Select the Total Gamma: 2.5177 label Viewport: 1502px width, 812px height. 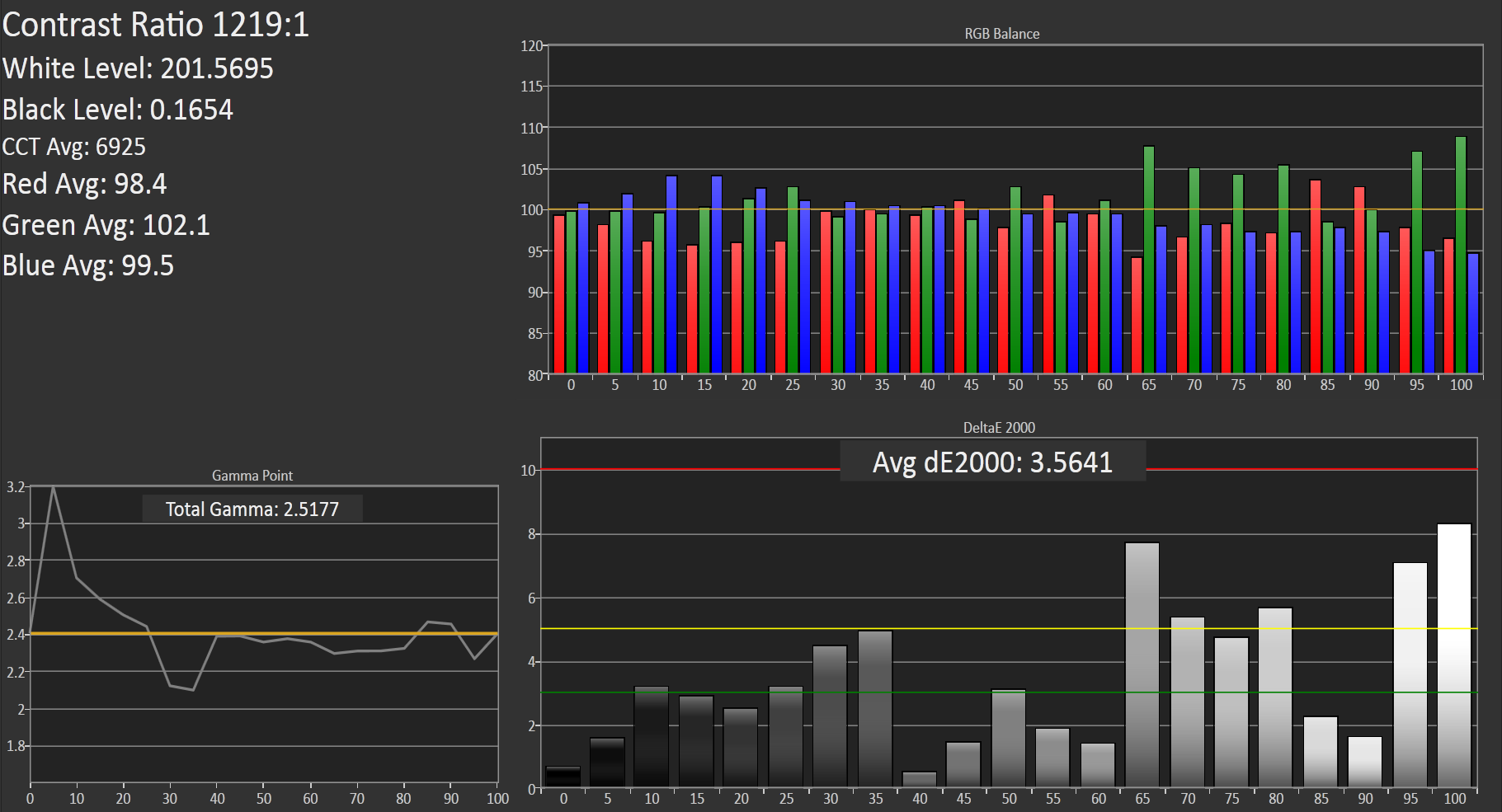tap(252, 509)
